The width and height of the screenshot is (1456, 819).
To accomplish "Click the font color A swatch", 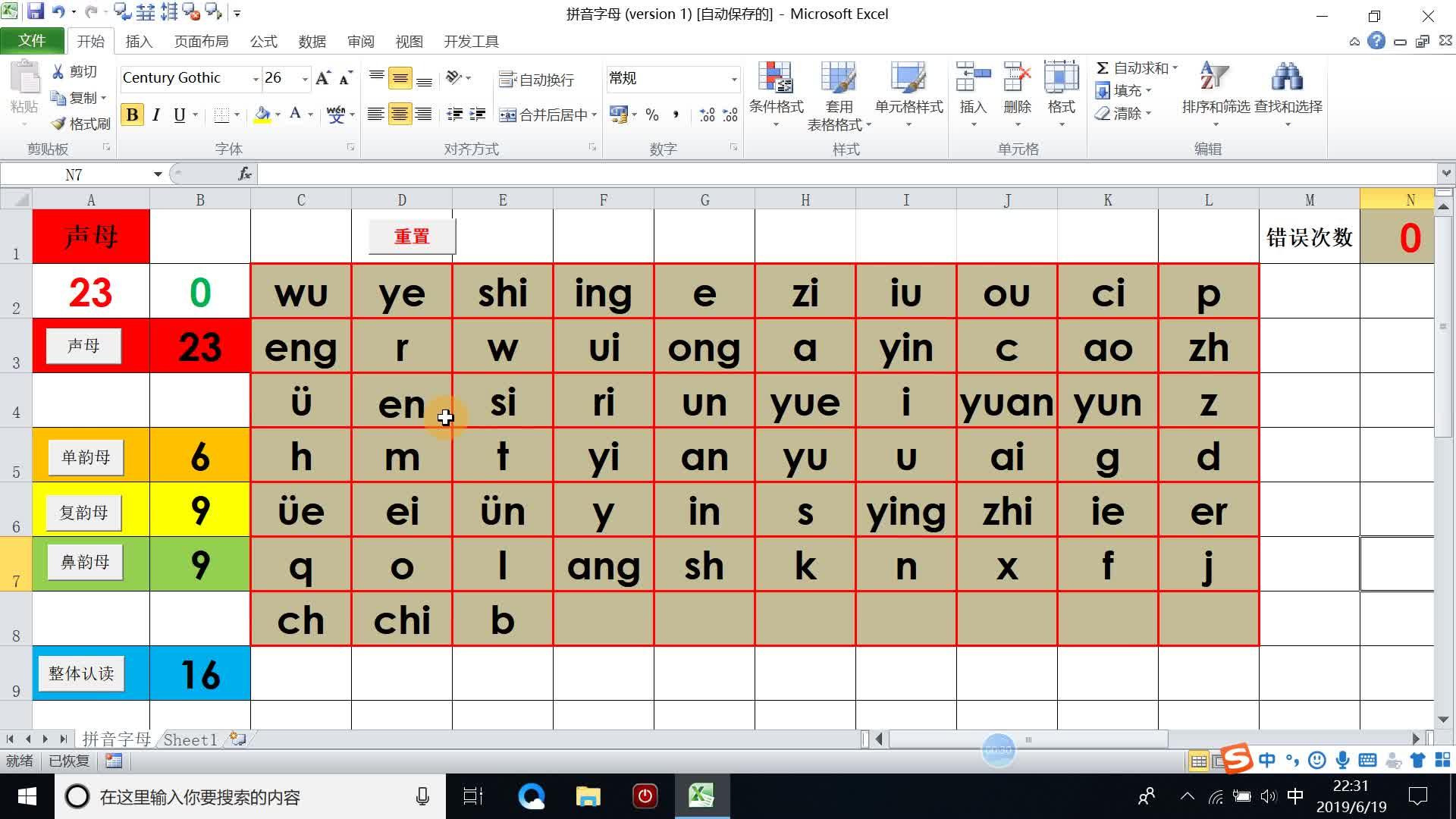I will coord(296,115).
